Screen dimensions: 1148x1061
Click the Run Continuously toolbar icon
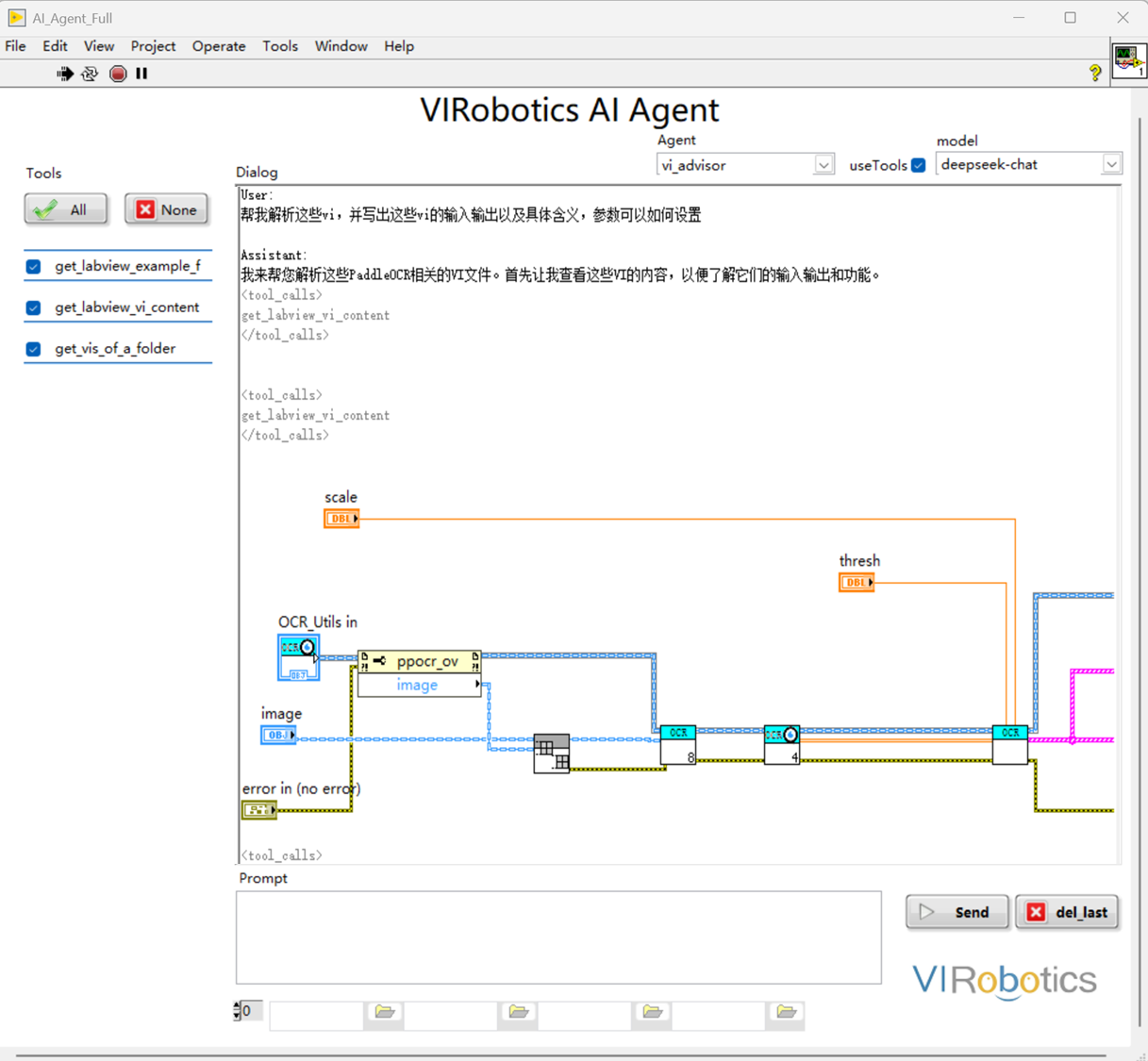pyautogui.click(x=90, y=74)
